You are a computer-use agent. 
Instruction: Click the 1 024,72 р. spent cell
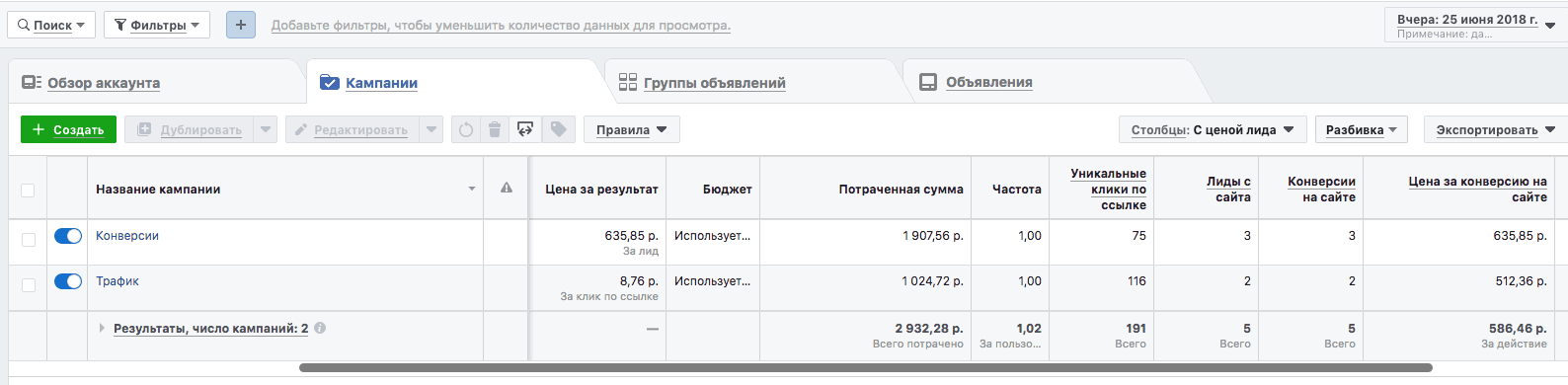pos(932,281)
